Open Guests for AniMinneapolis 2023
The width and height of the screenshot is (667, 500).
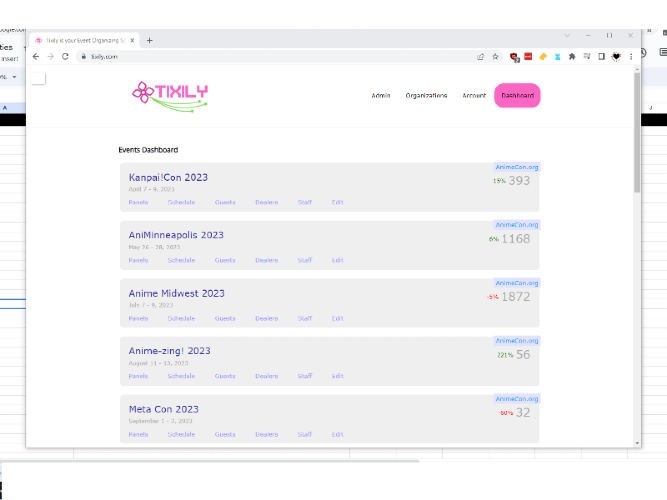[x=225, y=260]
